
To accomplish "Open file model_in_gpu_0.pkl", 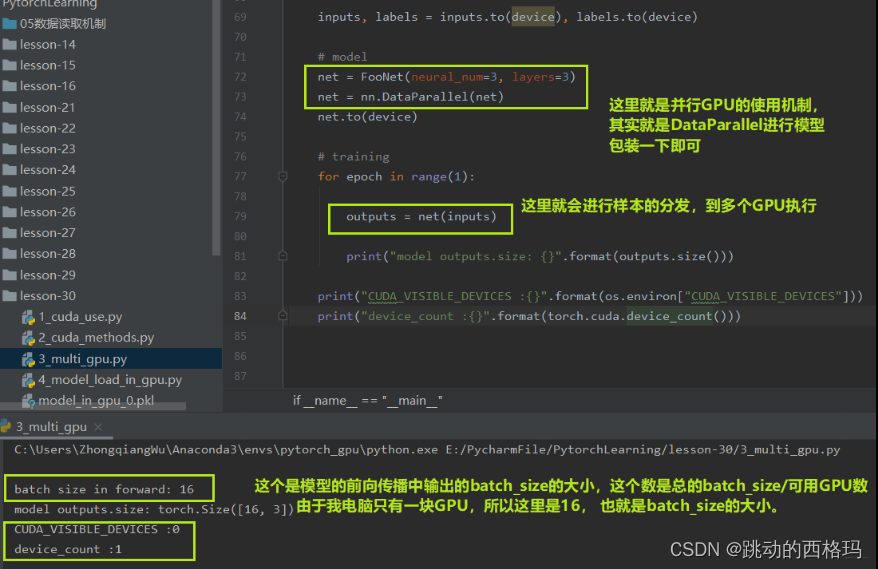I will coord(96,400).
